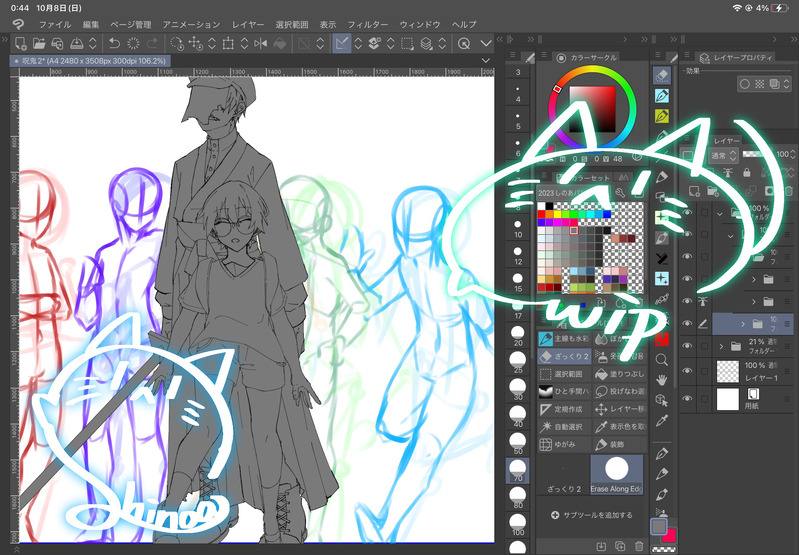The width and height of the screenshot is (799, 555).
Task: Click the stepper beside the Snap to ruler icon
Action: coord(358,44)
